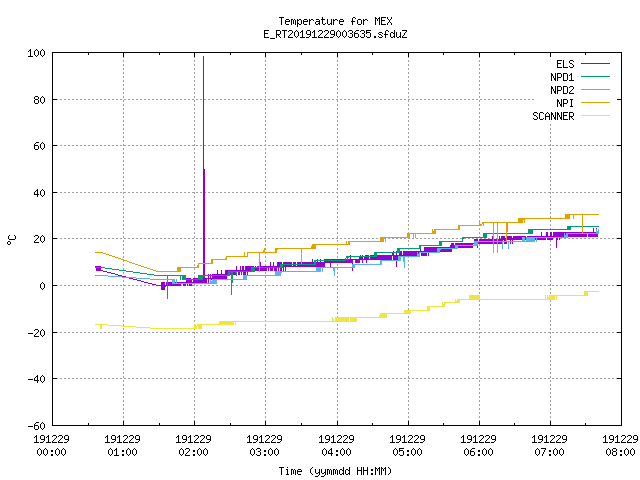This screenshot has width=640, height=480.
Task: Click the y-axis label 40
Action: pyautogui.click(x=39, y=193)
